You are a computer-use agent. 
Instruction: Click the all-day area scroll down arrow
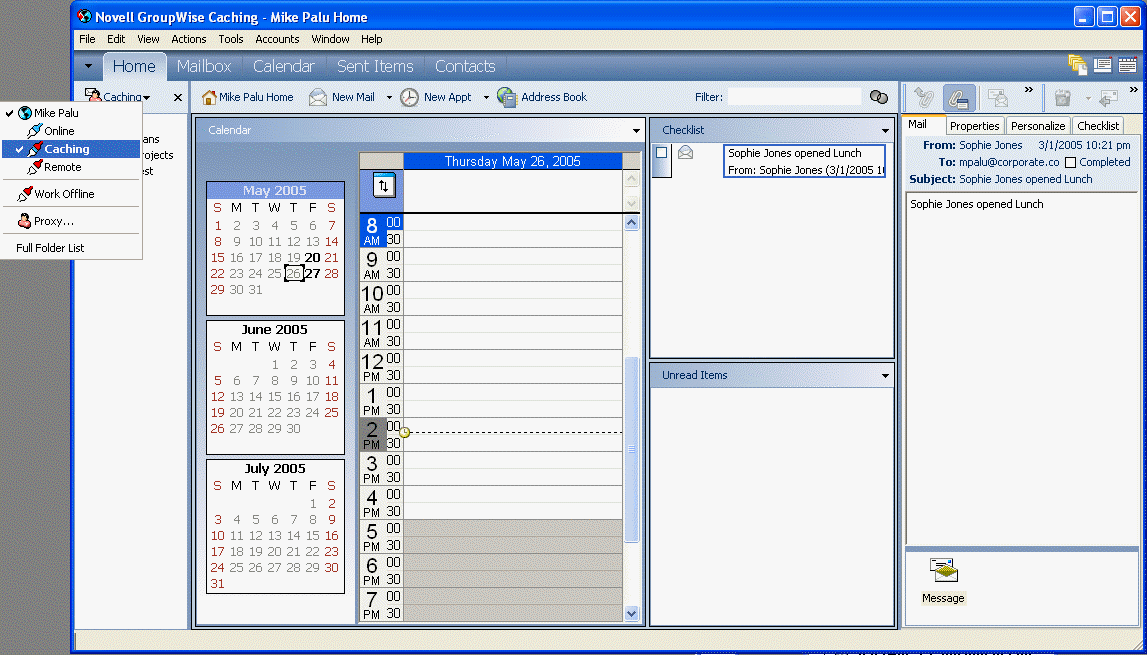tap(632, 203)
